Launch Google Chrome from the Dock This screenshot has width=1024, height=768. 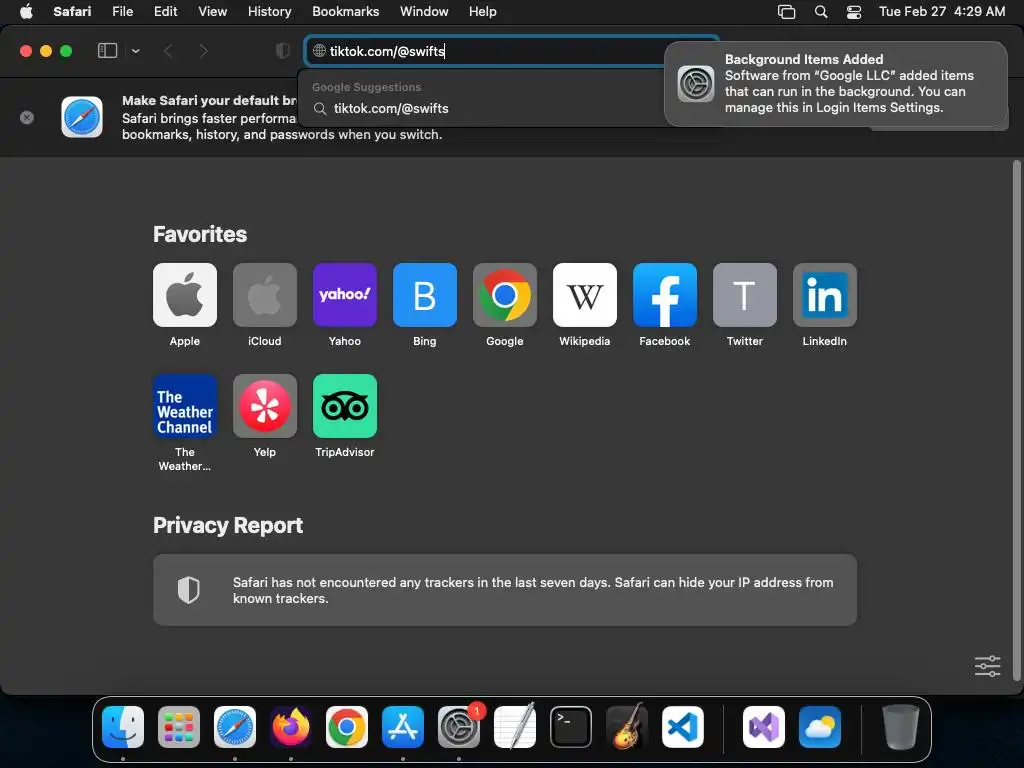click(347, 727)
